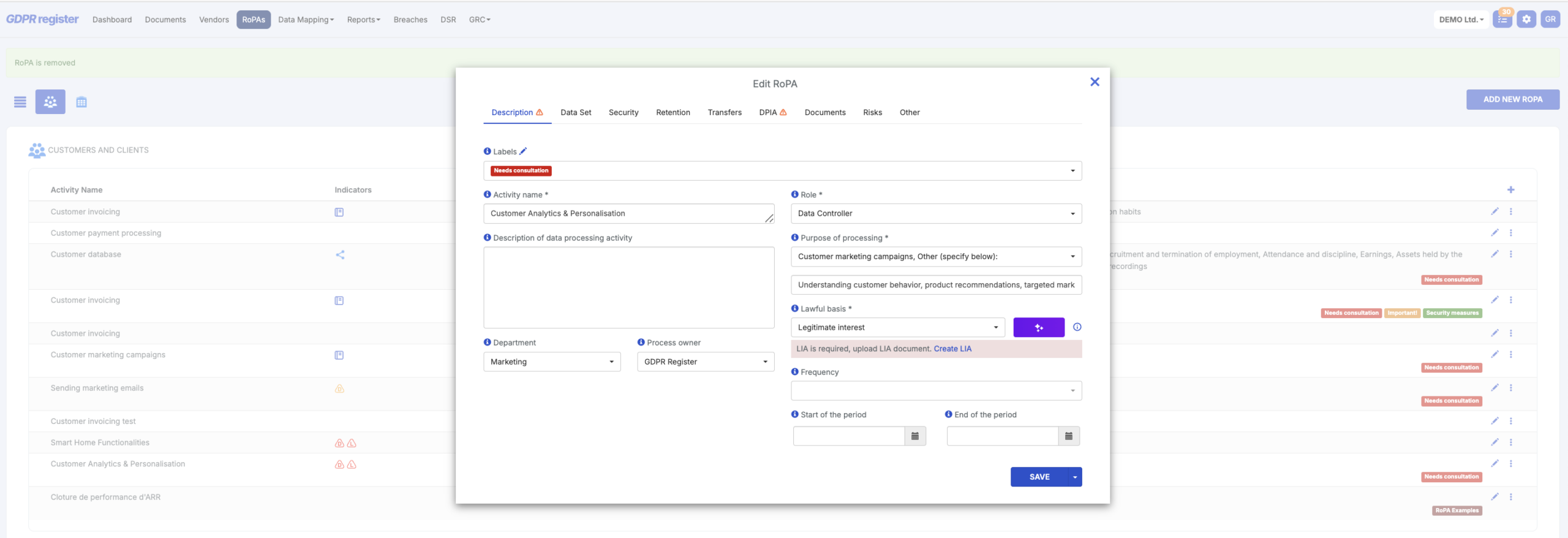Open the Frequency dropdown
The image size is (1568, 538).
pyautogui.click(x=935, y=391)
